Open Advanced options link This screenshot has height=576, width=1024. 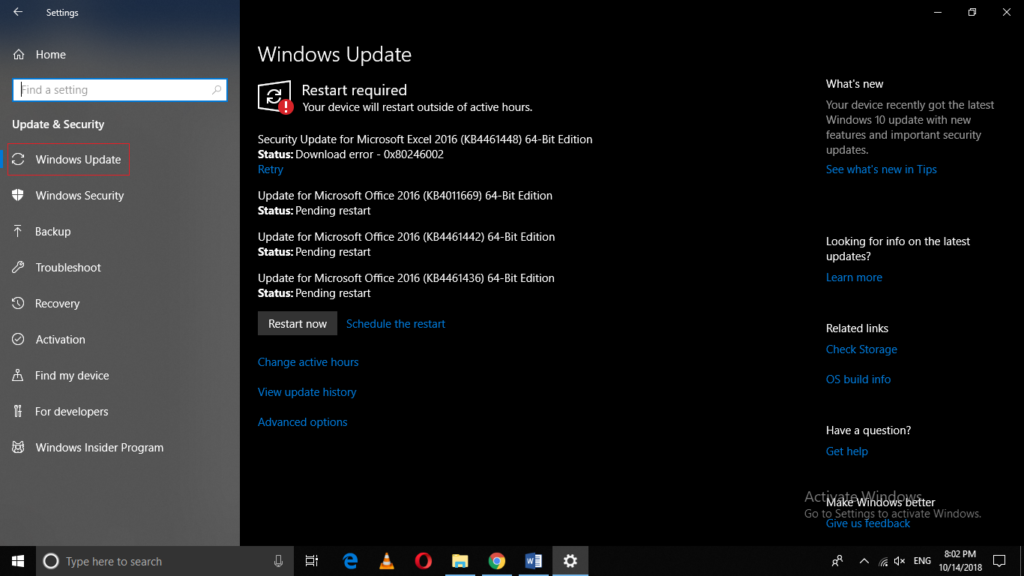pyautogui.click(x=302, y=422)
